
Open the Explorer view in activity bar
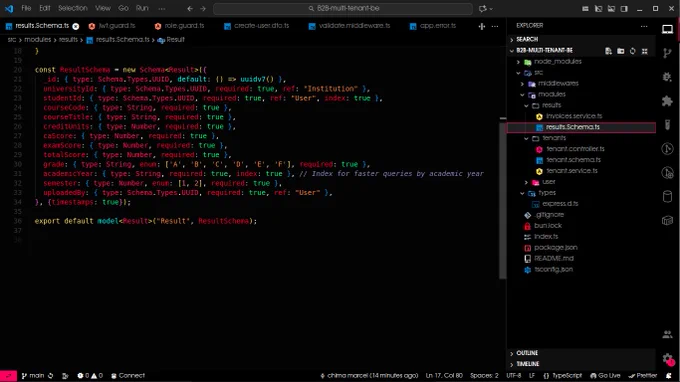tap(667, 29)
